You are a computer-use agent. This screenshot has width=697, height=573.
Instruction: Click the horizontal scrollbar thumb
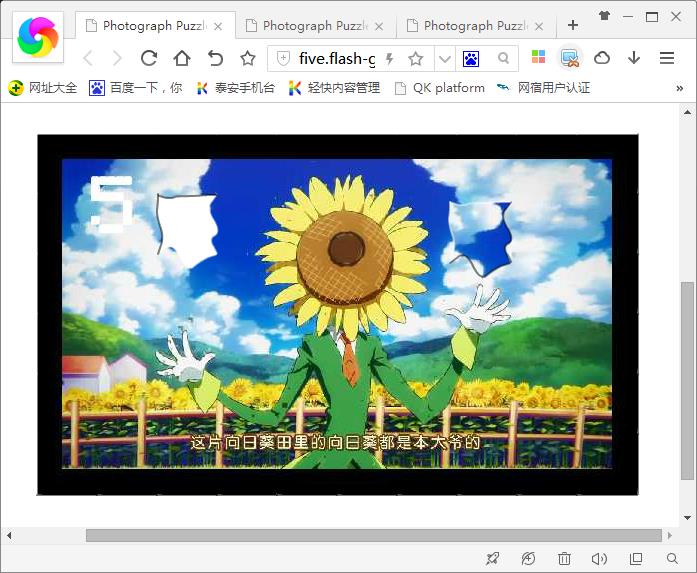pos(373,535)
